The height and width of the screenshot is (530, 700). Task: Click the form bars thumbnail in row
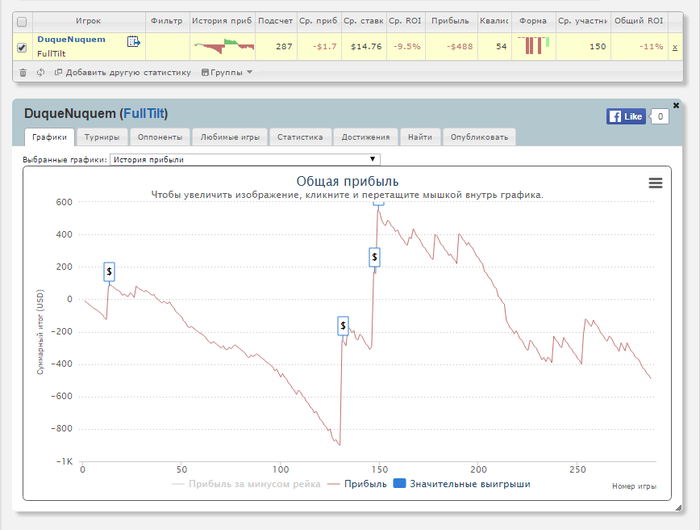533,45
